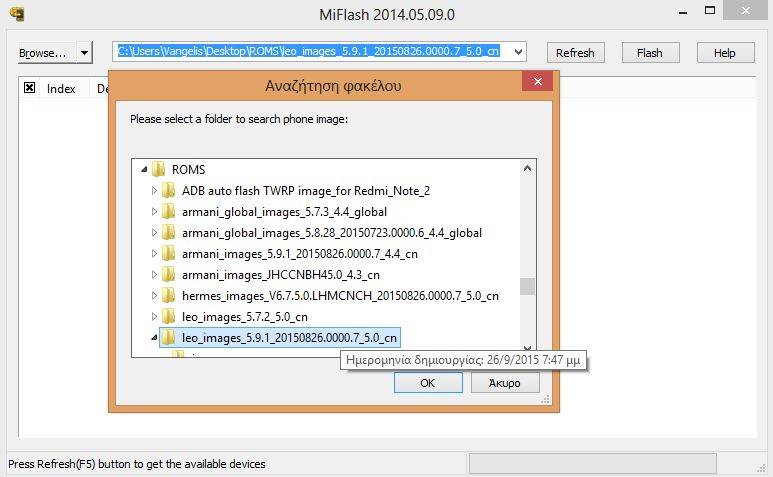Screen dimensions: 773x477
Task: Click folder icon of hermes_images_V6.7.5.0 entry
Action: 169,296
